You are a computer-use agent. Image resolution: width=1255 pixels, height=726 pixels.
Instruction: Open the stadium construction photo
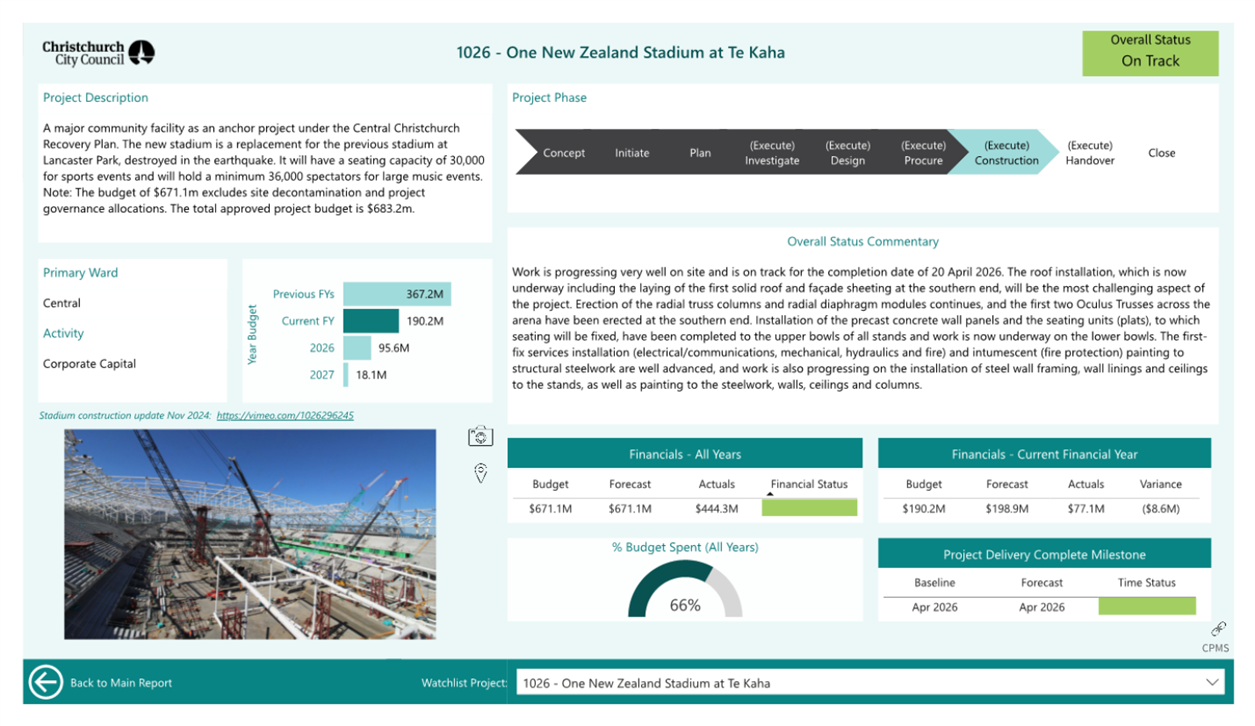pyautogui.click(x=250, y=534)
